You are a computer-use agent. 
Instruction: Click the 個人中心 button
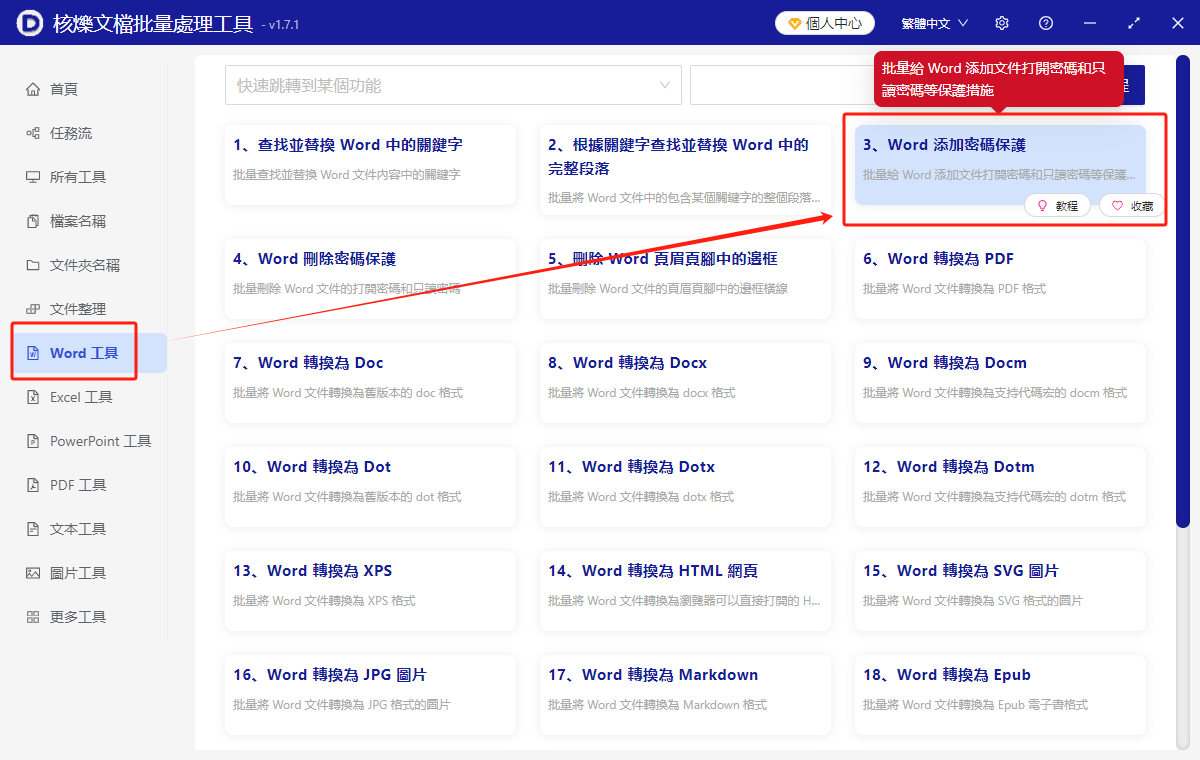[824, 22]
